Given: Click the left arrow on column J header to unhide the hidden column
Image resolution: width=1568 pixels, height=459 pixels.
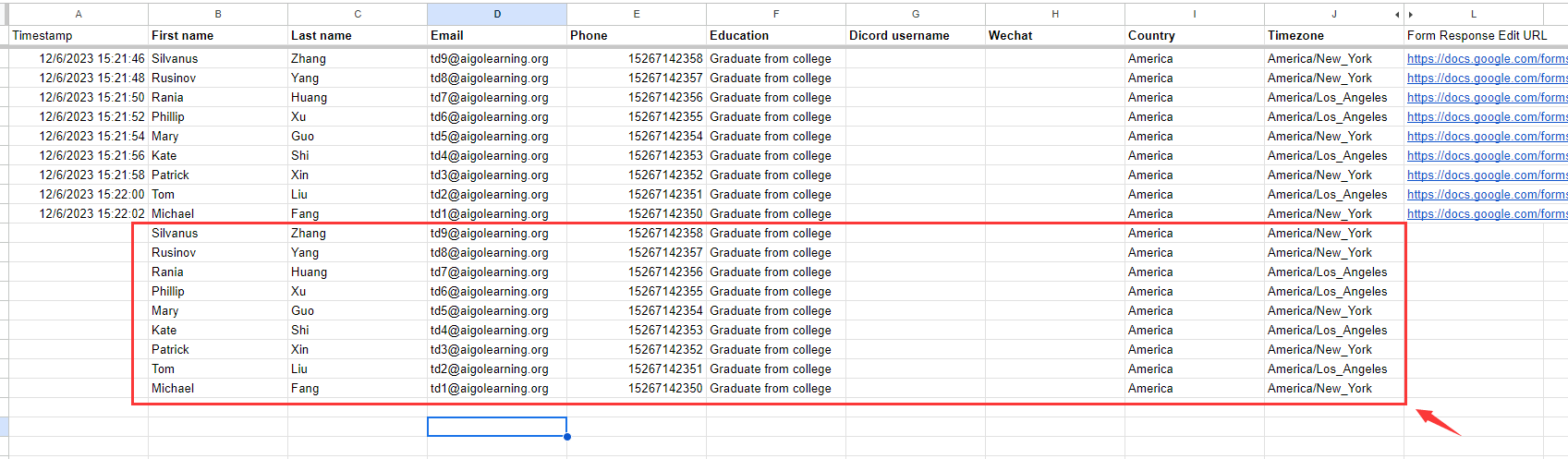Looking at the screenshot, I should tap(1396, 15).
